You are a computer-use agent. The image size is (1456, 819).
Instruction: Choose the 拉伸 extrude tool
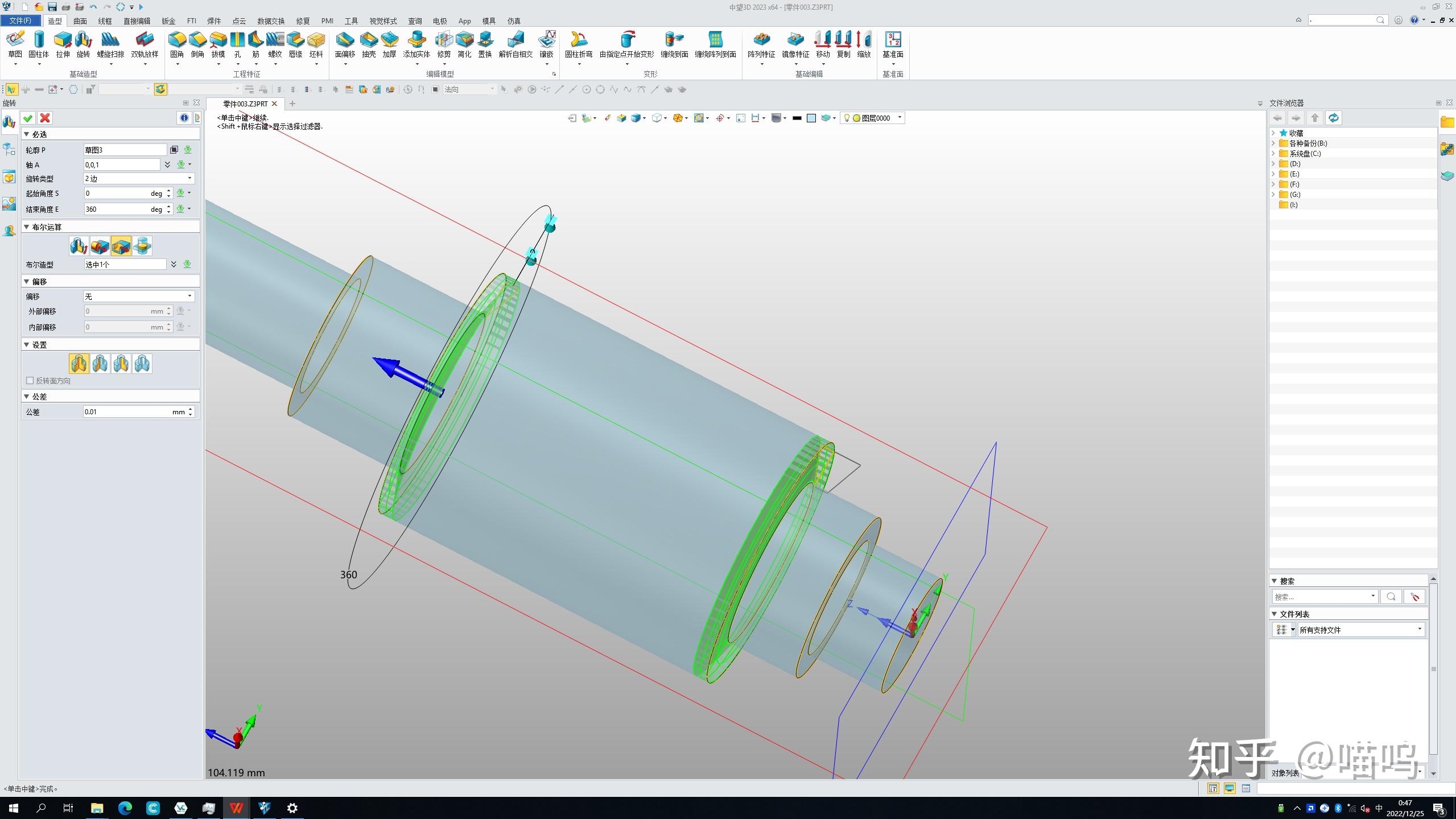pyautogui.click(x=63, y=44)
